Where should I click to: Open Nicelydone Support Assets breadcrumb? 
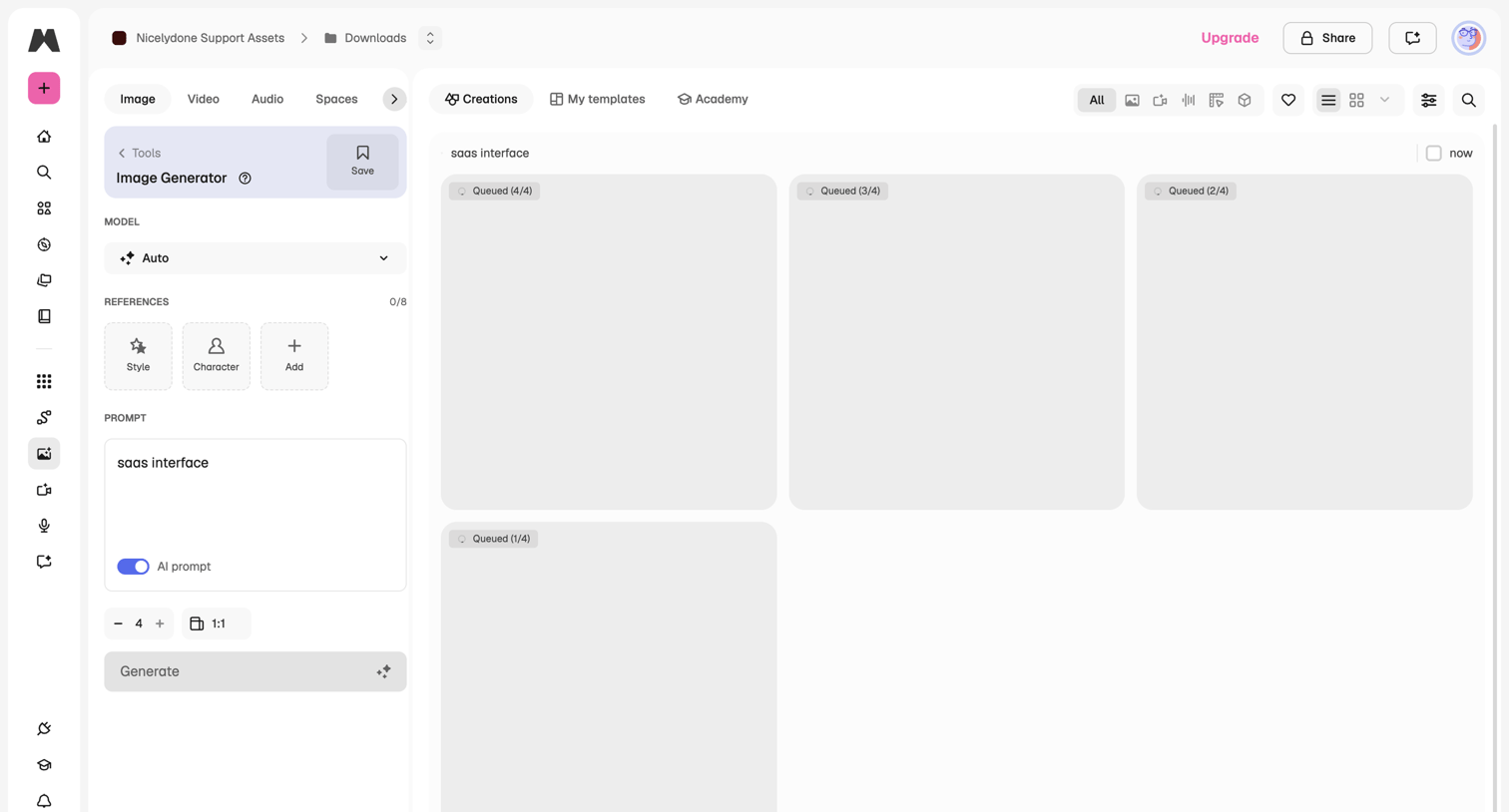198,38
